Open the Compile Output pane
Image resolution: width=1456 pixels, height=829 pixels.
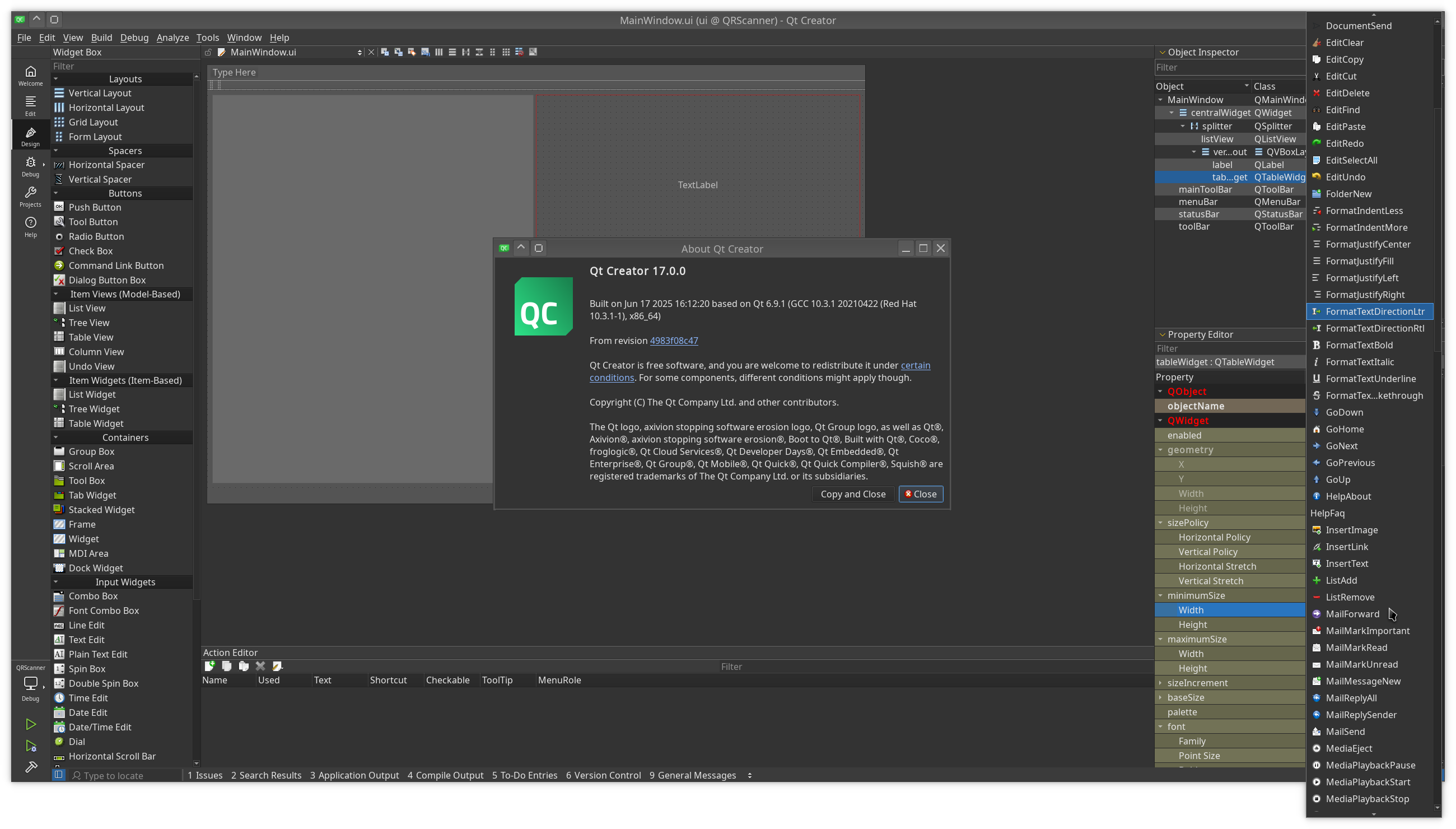click(x=445, y=775)
